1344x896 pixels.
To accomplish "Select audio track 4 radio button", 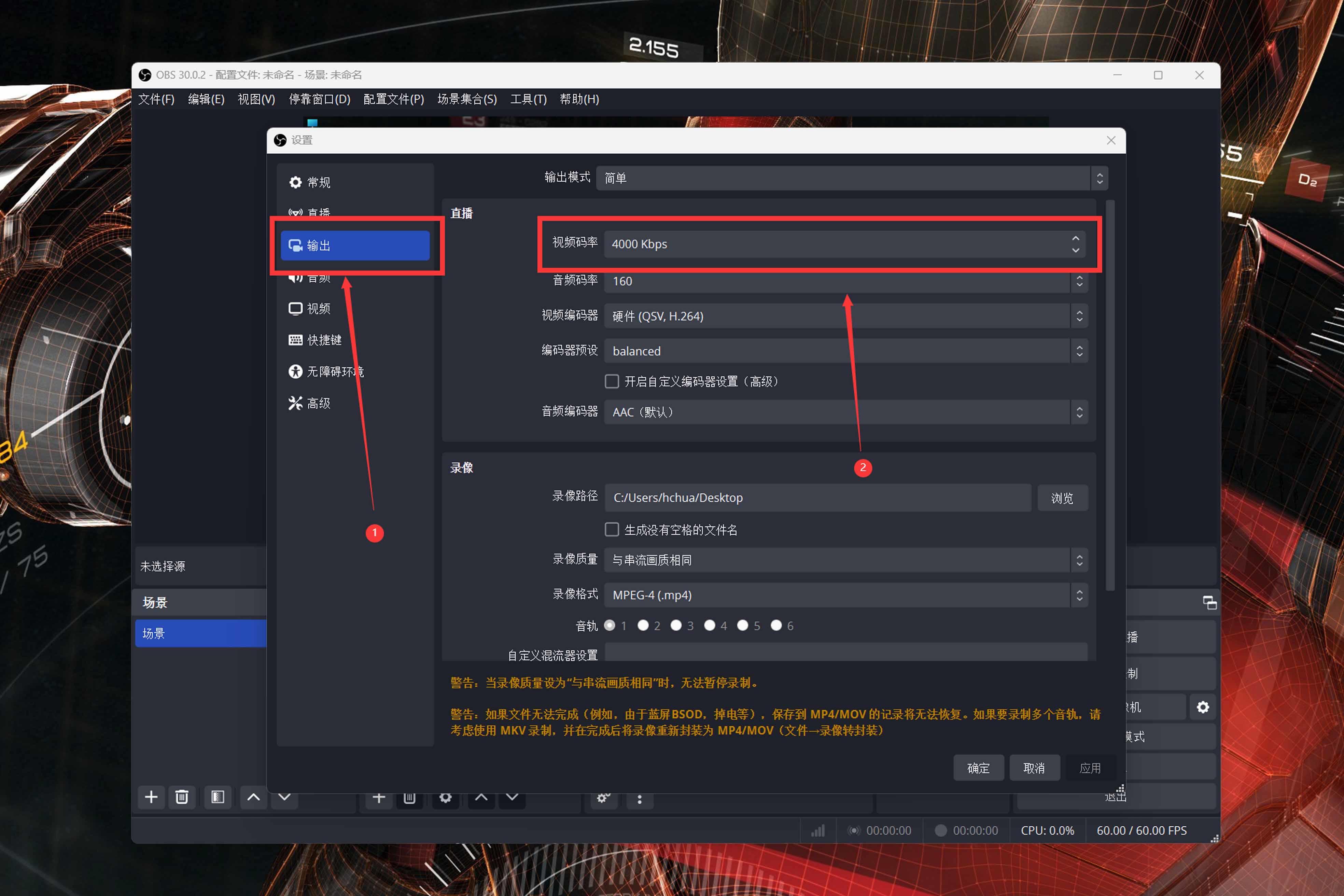I will click(x=710, y=625).
